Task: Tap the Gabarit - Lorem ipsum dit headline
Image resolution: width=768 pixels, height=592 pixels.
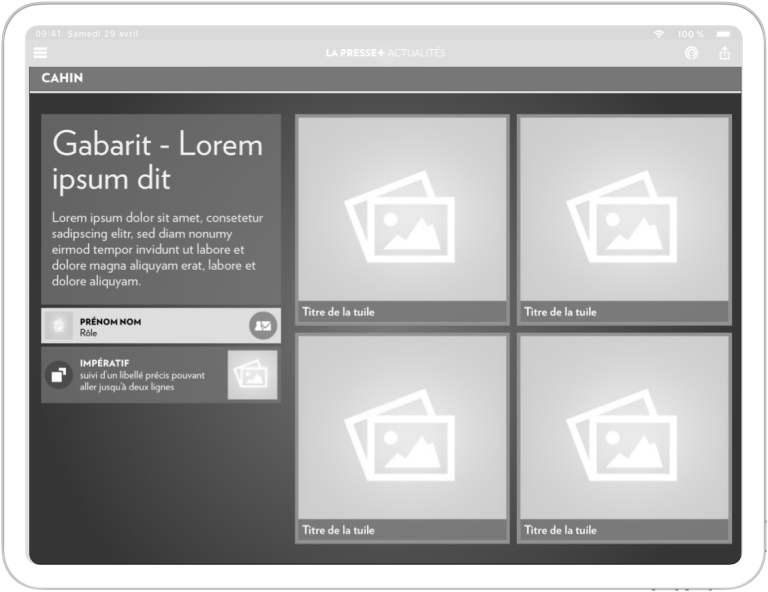Action: 157,161
